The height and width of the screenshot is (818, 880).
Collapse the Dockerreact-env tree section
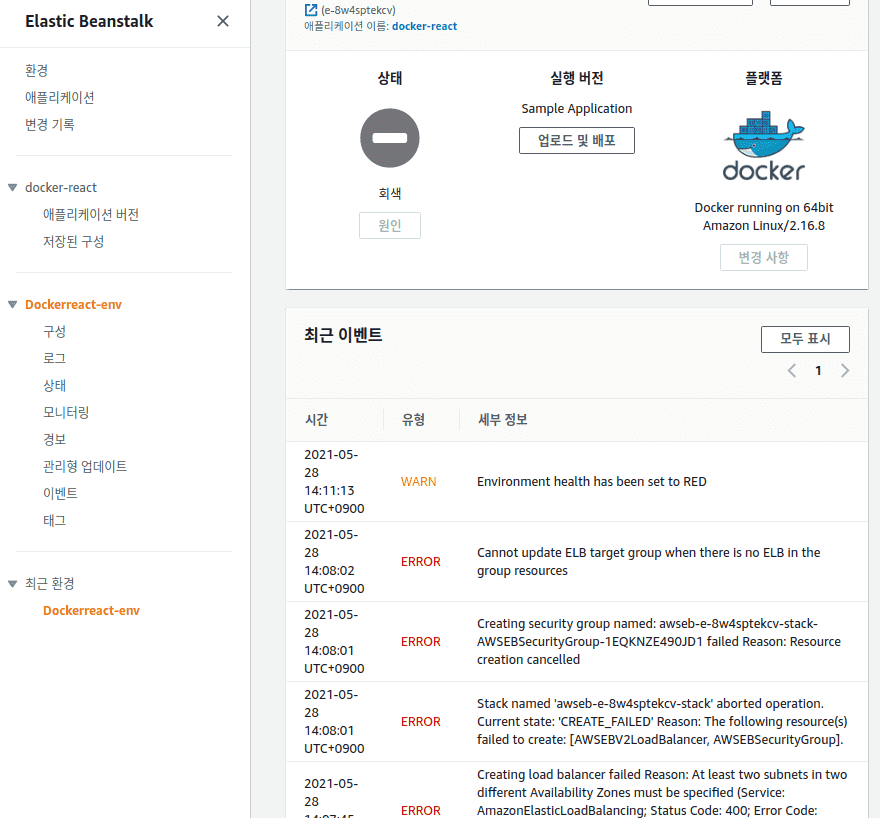click(x=12, y=305)
